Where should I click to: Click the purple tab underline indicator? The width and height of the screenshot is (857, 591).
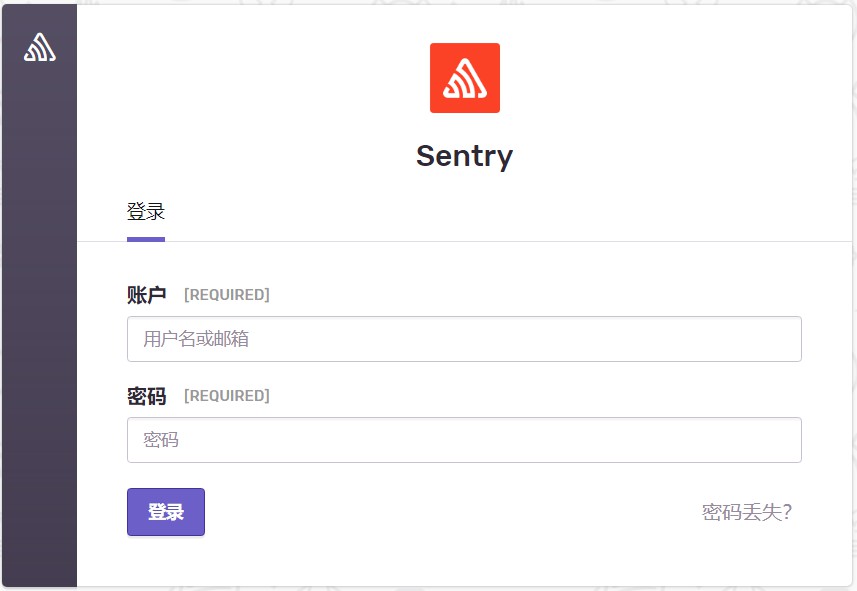point(145,237)
